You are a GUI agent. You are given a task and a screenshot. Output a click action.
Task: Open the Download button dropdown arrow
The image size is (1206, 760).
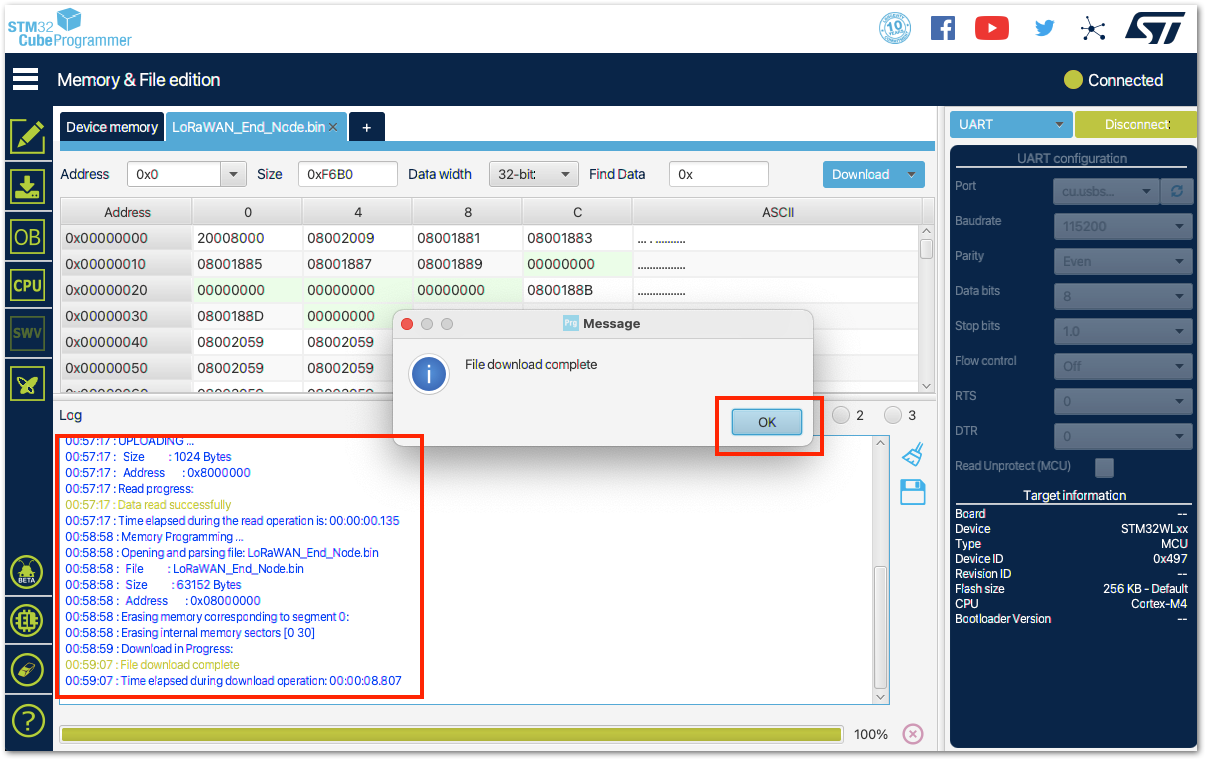[911, 174]
